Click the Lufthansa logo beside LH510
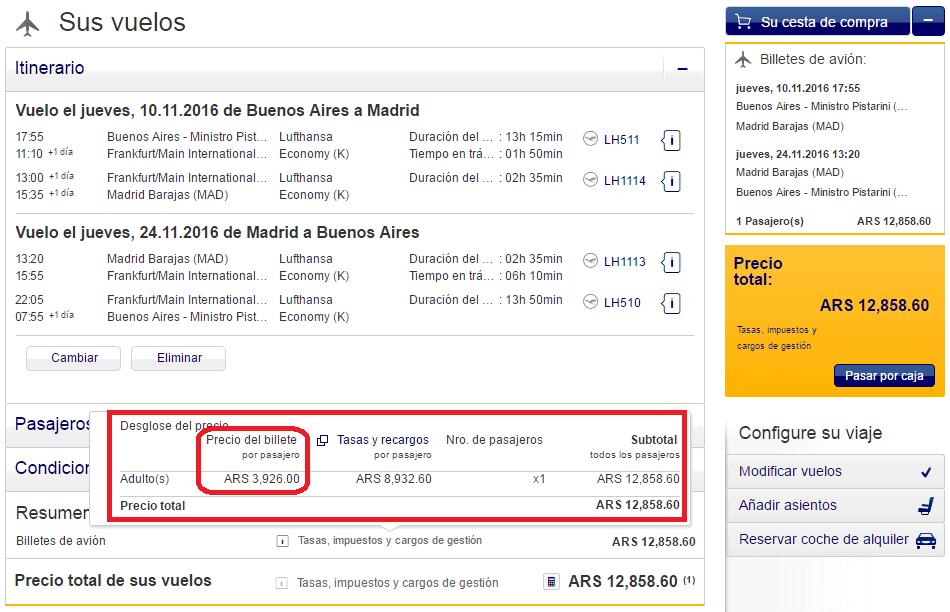The height and width of the screenshot is (612, 950). click(590, 302)
